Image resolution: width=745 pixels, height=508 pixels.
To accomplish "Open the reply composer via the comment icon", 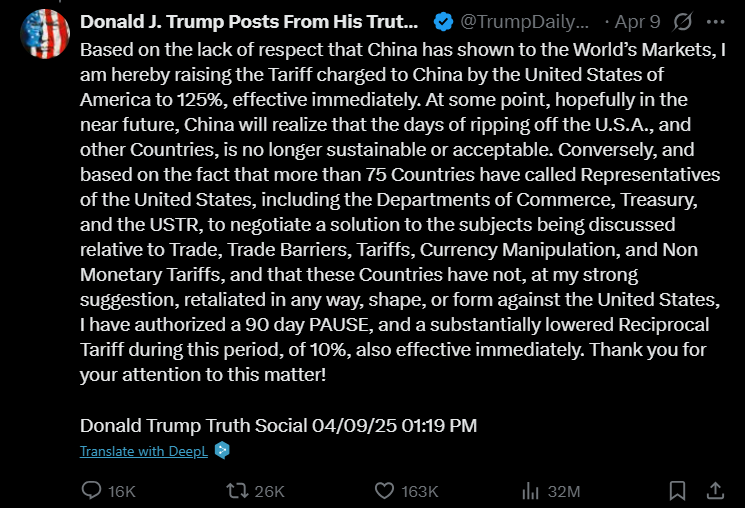I will pyautogui.click(x=91, y=490).
